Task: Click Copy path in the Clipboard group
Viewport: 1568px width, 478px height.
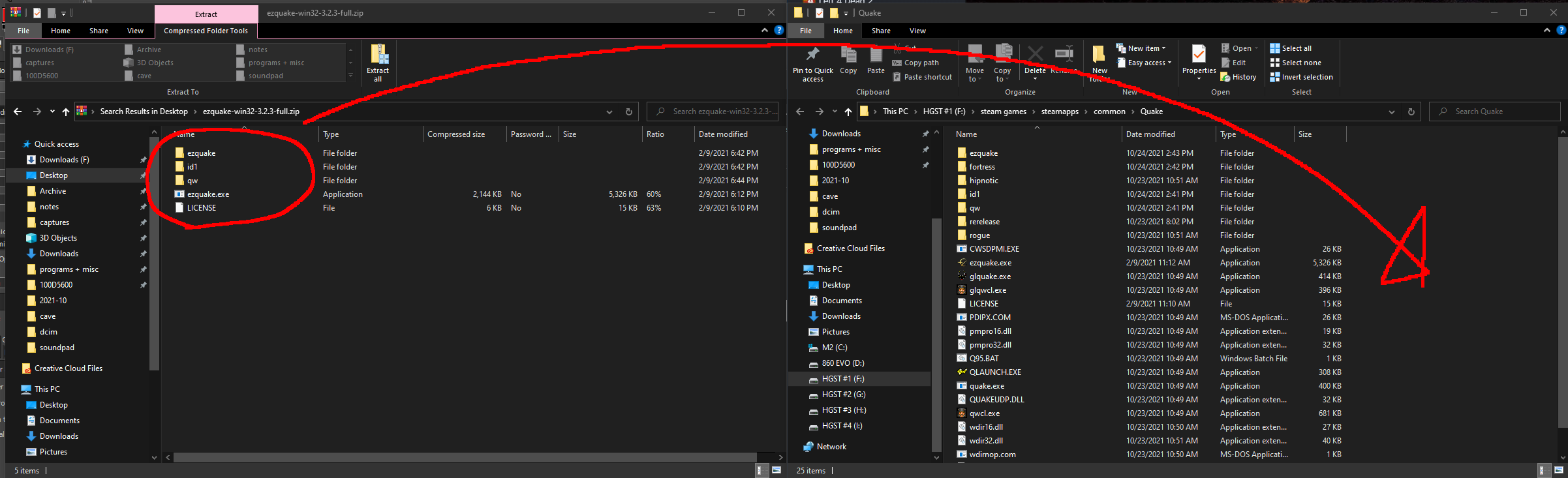Action: (915, 63)
